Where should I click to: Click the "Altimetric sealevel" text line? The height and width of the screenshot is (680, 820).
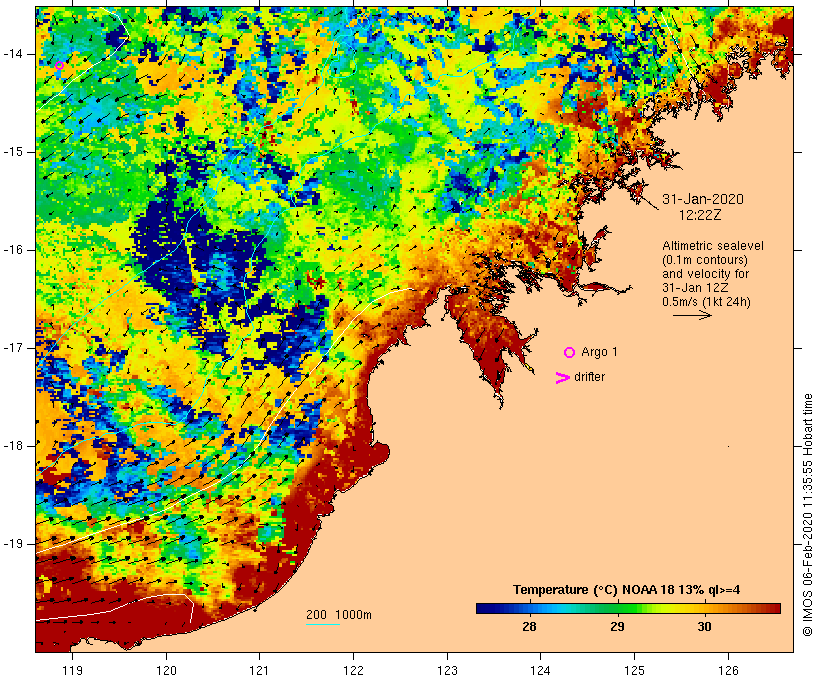[713, 246]
